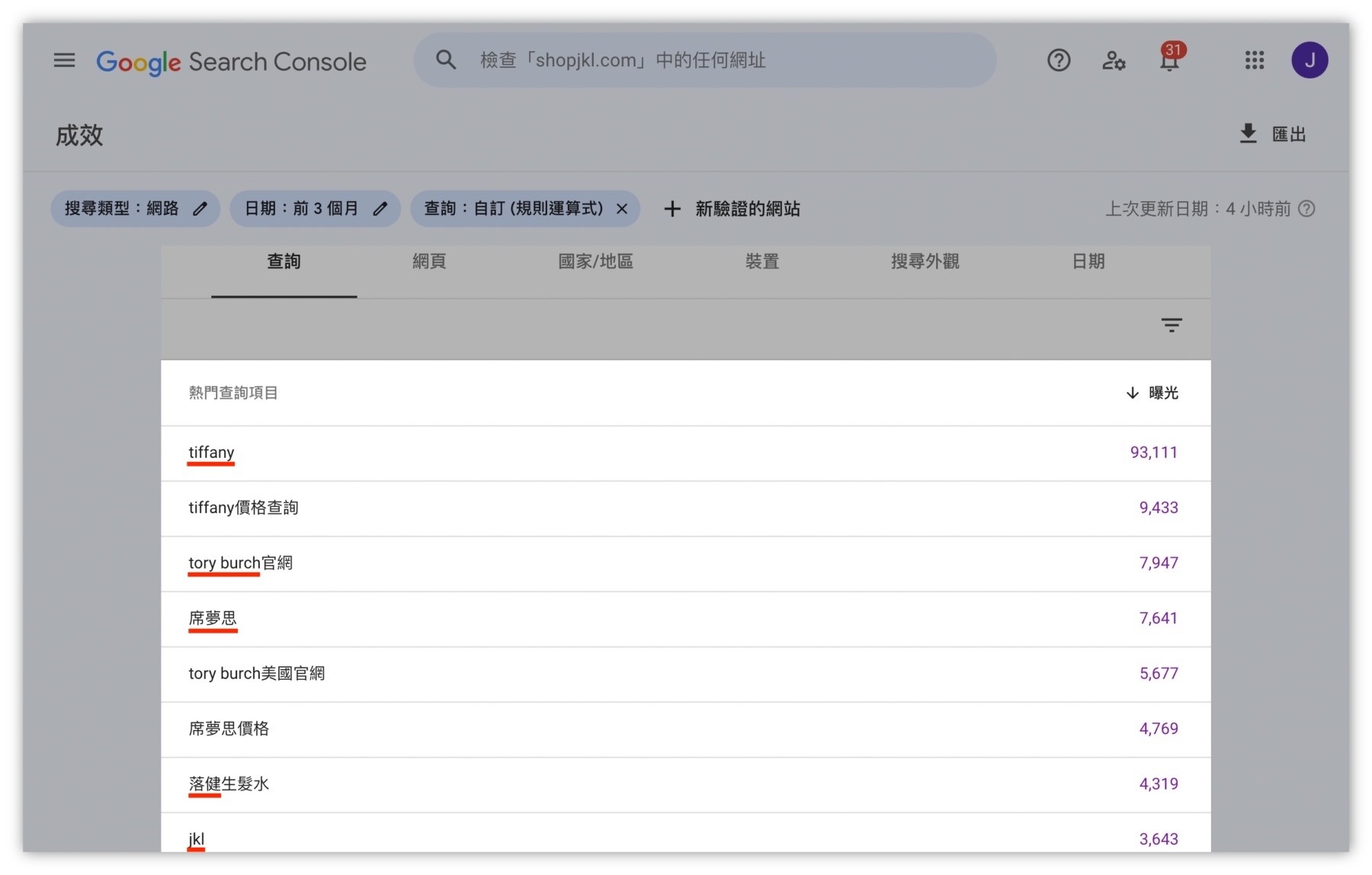Switch to the 網頁 tab
The height and width of the screenshot is (875, 1372).
click(428, 261)
